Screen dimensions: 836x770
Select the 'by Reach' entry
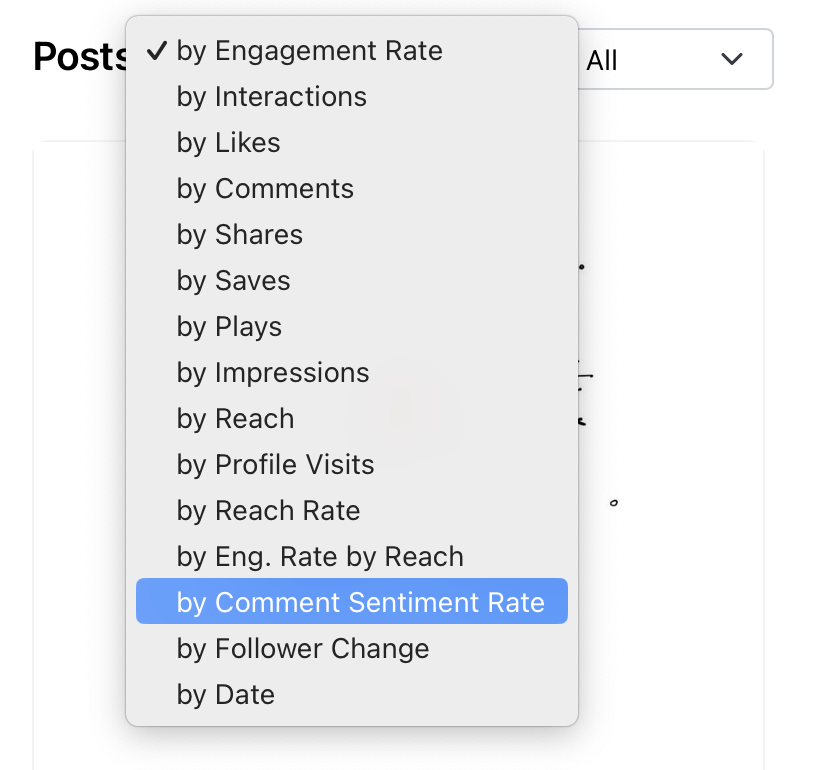click(x=235, y=419)
